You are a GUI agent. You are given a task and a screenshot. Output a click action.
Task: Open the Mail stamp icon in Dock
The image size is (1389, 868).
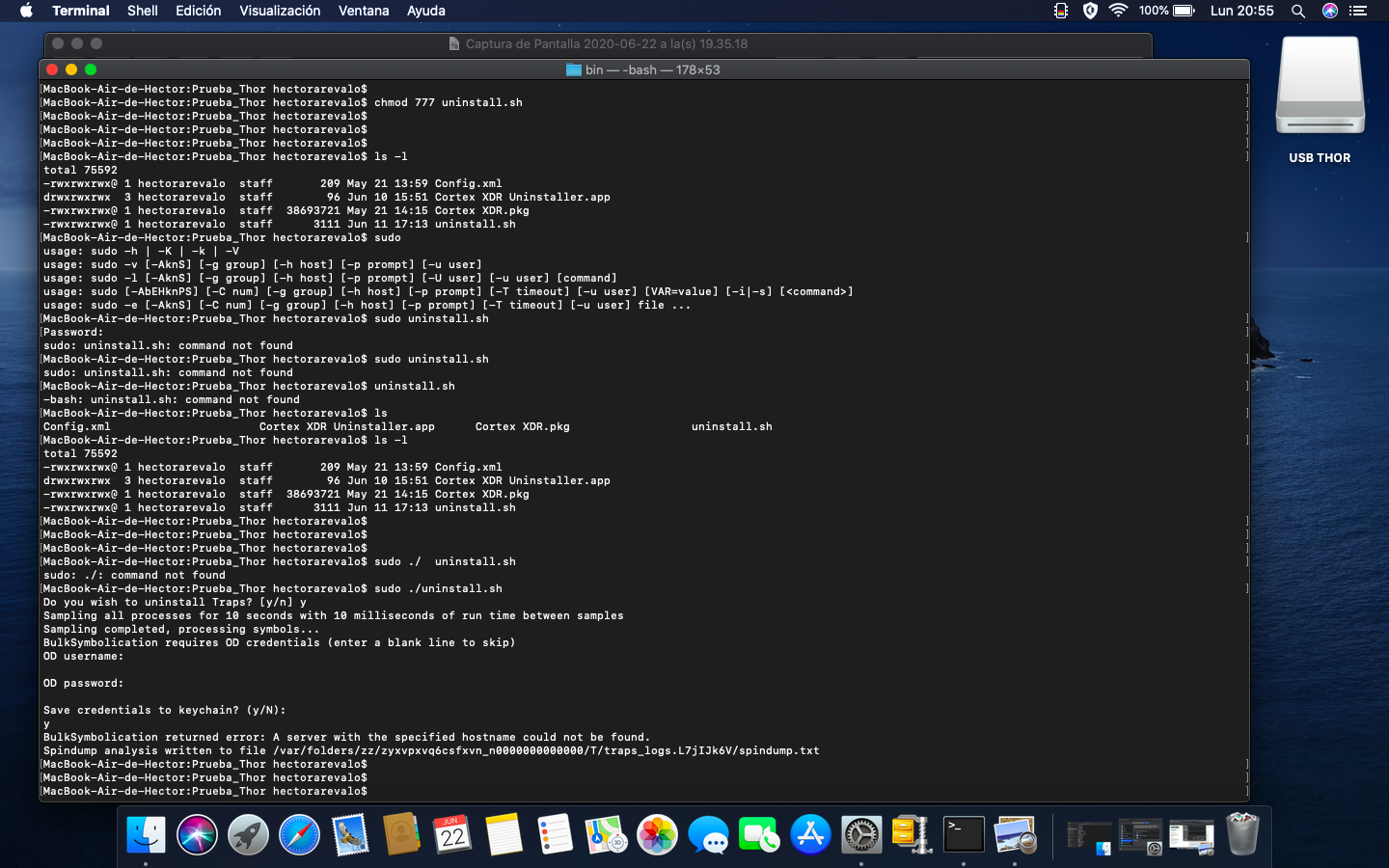[350, 835]
